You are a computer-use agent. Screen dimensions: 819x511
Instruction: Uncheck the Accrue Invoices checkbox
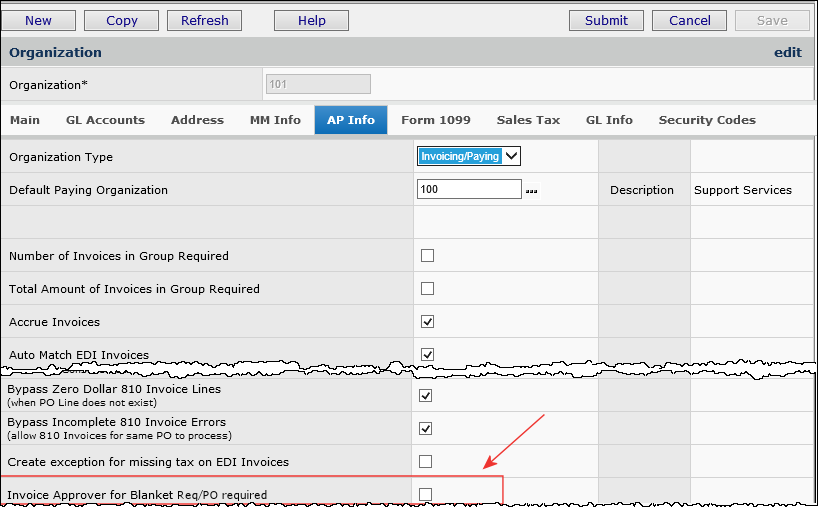coord(427,322)
